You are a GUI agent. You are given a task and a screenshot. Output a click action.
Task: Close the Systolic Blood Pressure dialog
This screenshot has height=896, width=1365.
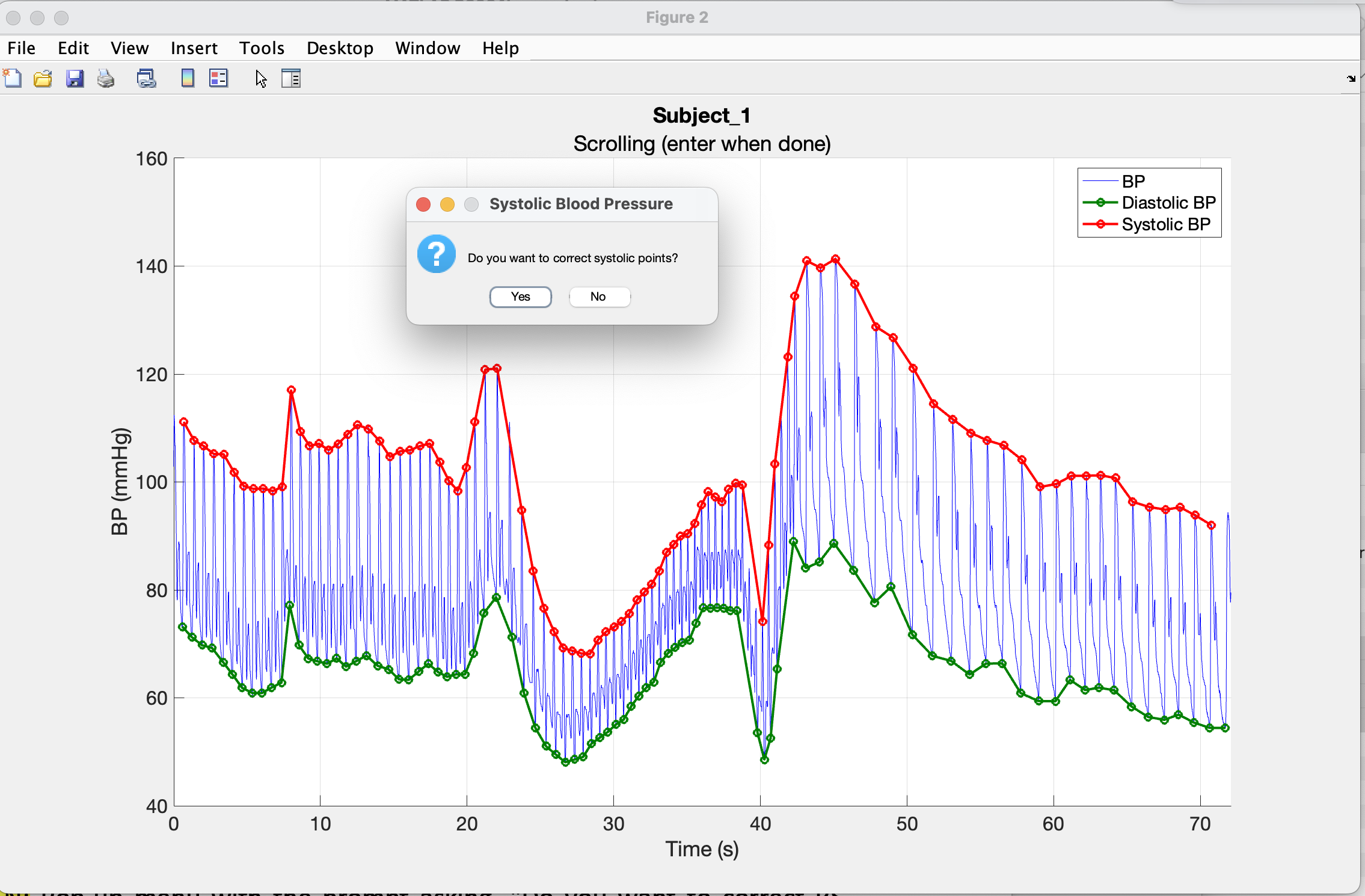click(x=423, y=204)
